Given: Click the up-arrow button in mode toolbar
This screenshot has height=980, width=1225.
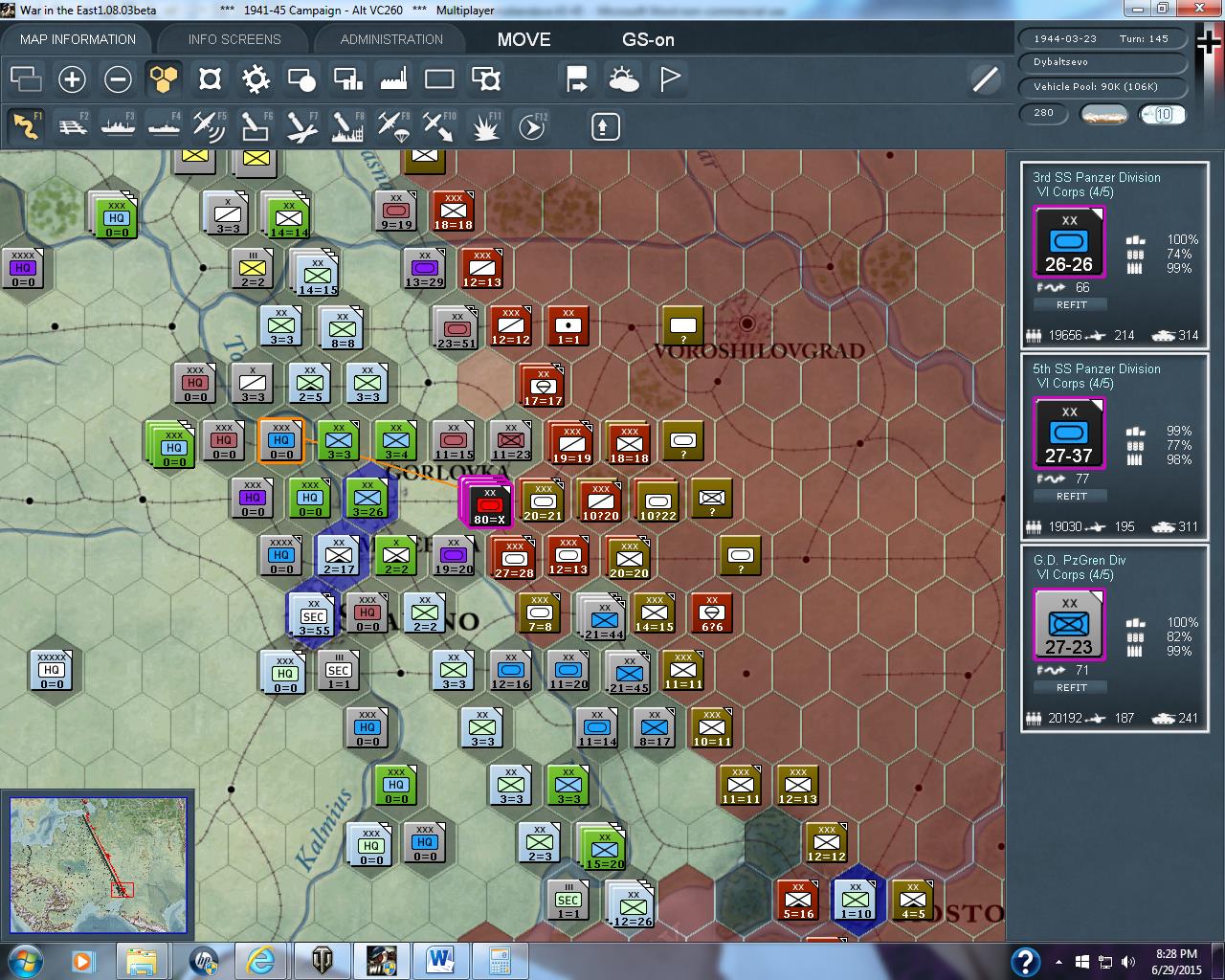Looking at the screenshot, I should [605, 126].
